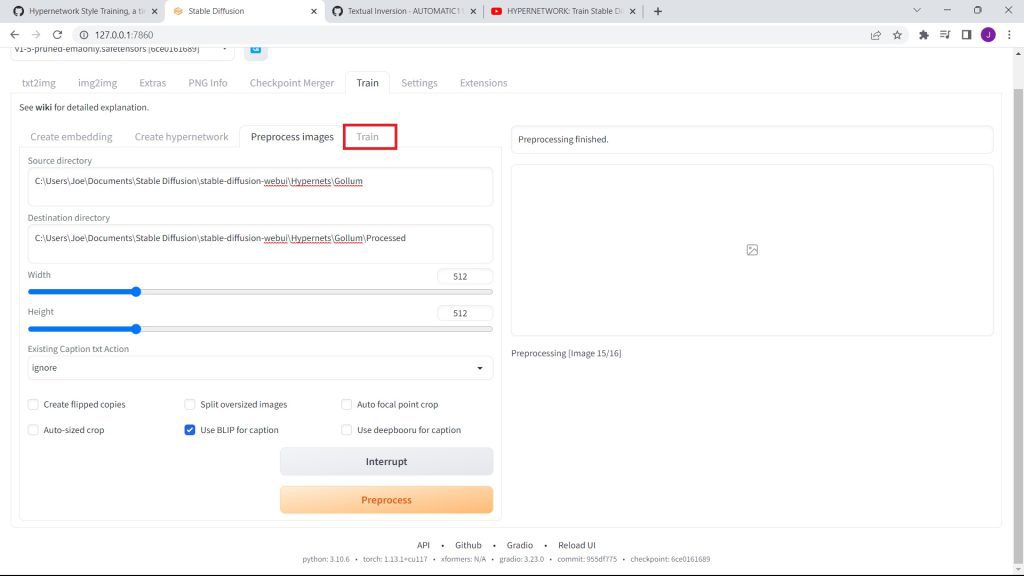
Task: Open the browser extensions puzzle icon
Action: (924, 34)
